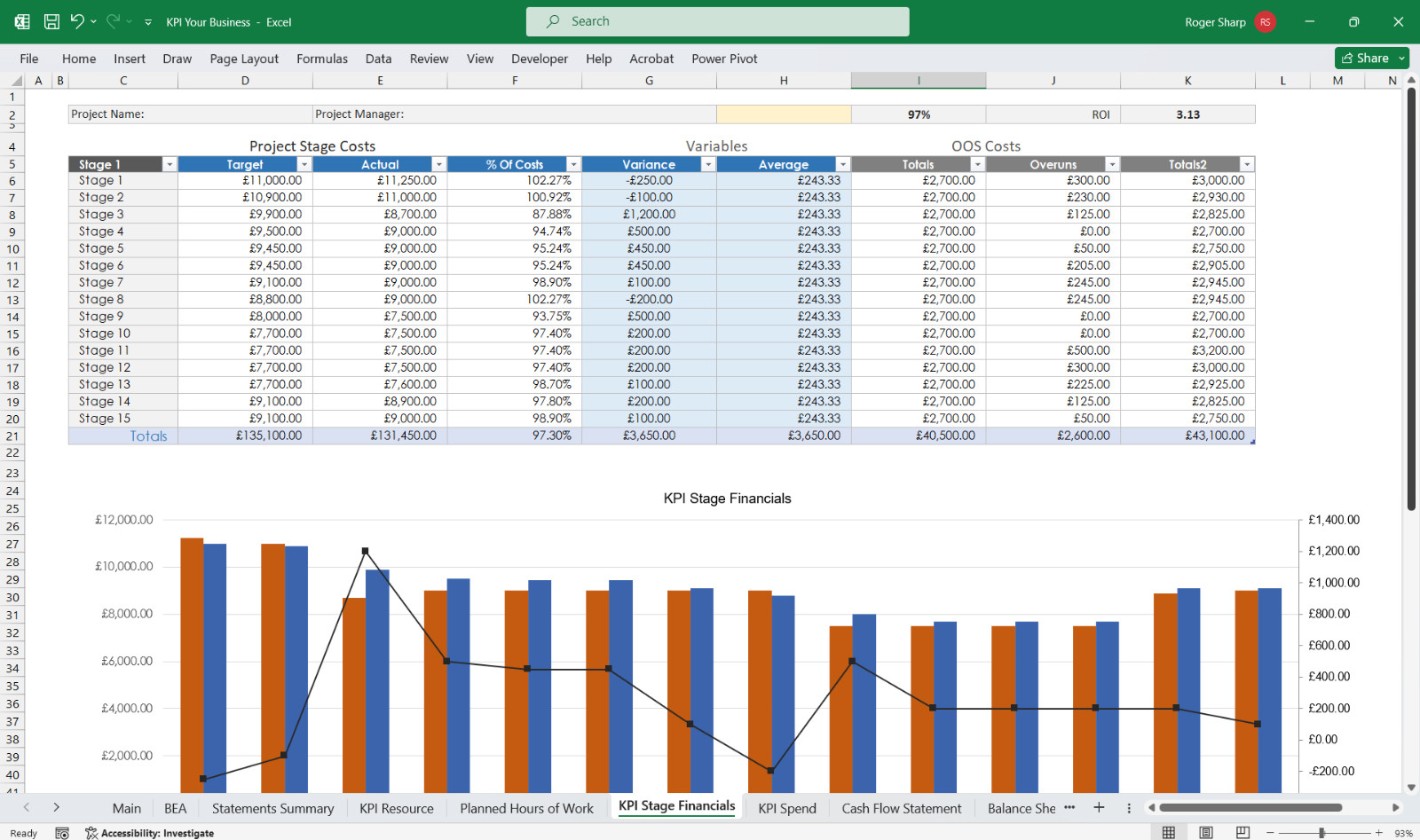Image resolution: width=1420 pixels, height=840 pixels.
Task: Click the Select All corner triangle
Action: 15,81
